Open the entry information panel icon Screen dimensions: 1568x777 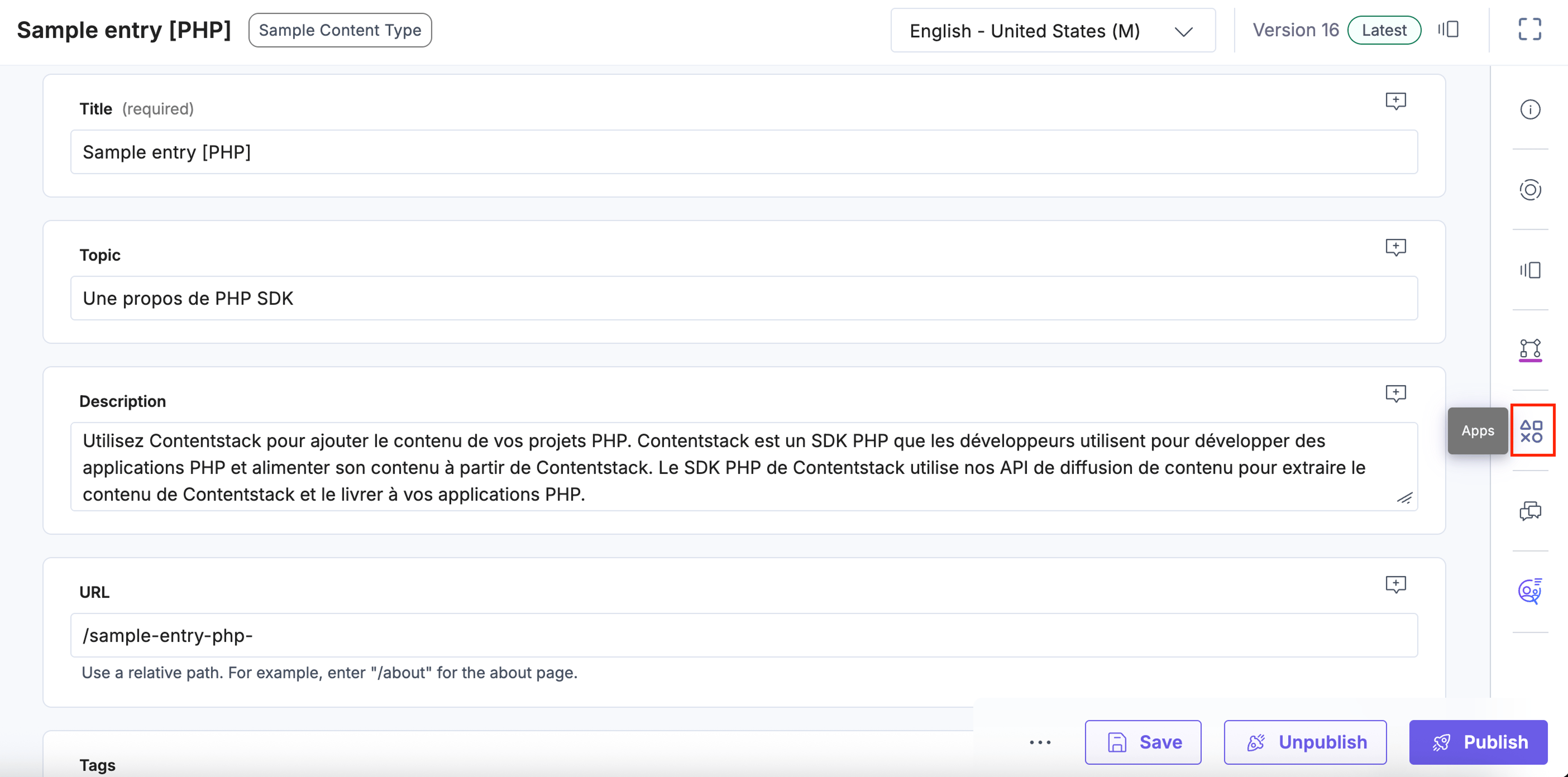pyautogui.click(x=1530, y=109)
